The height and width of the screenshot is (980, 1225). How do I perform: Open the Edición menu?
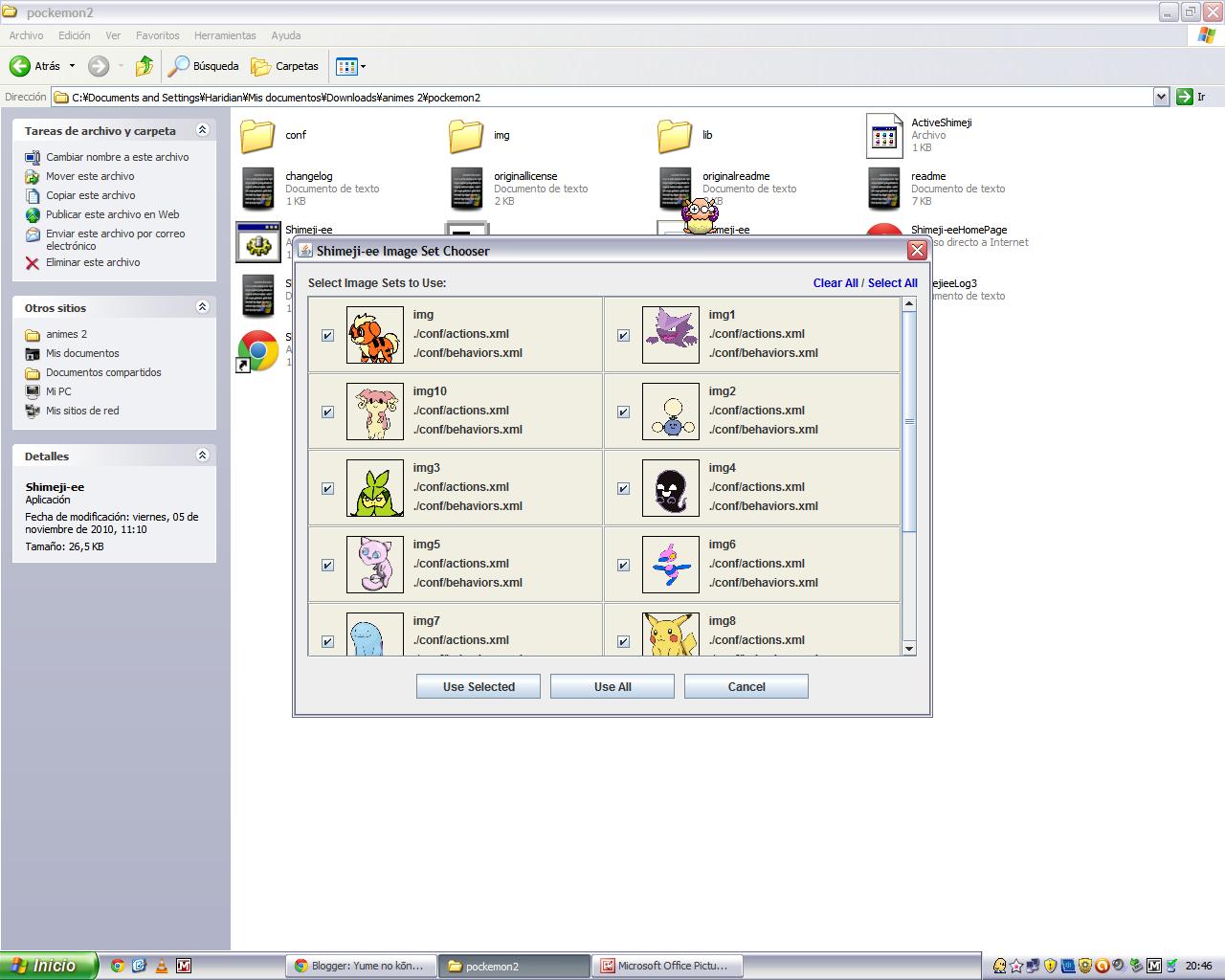click(x=75, y=35)
